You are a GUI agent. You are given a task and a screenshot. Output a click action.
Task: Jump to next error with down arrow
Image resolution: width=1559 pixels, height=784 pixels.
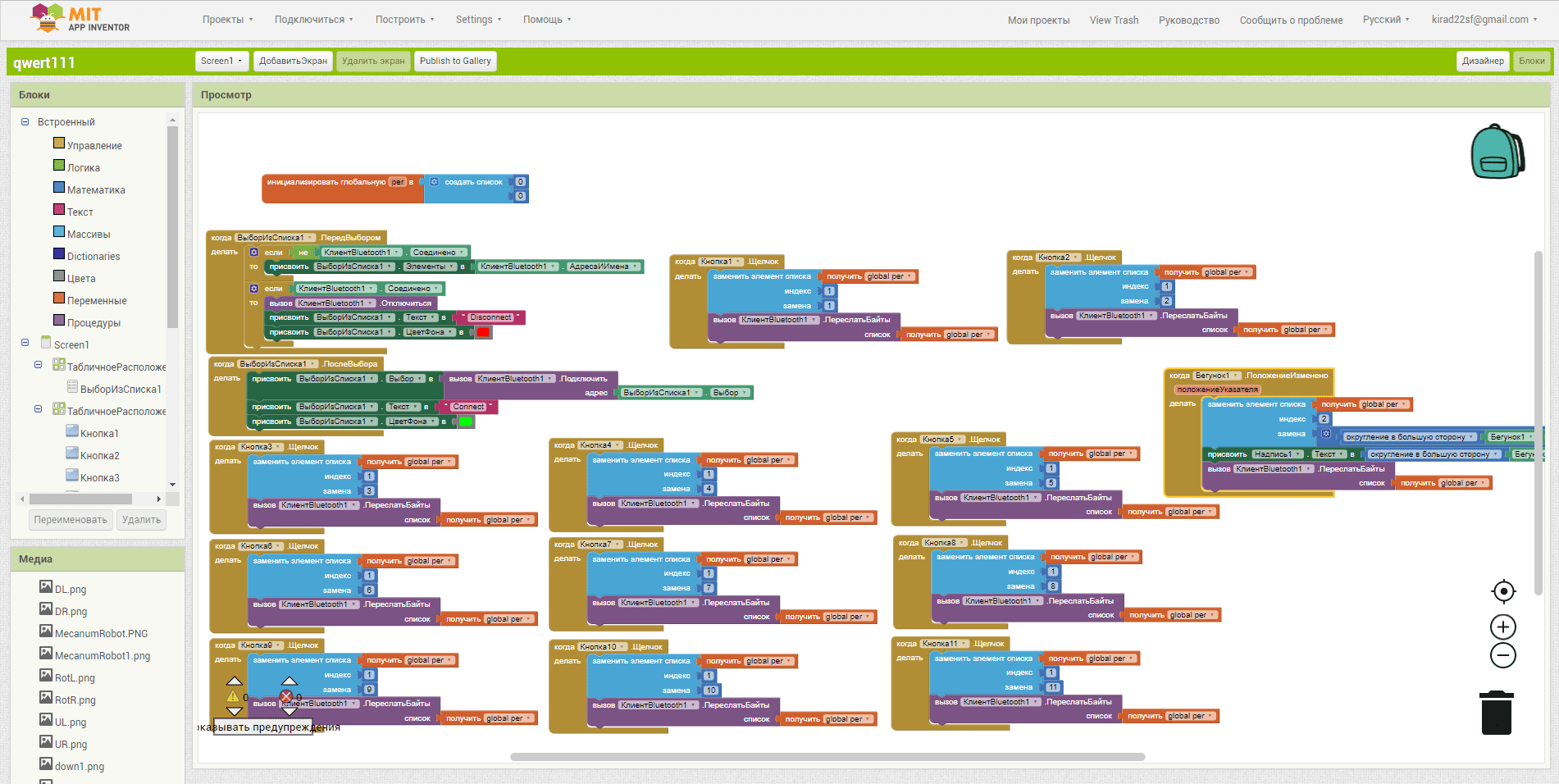[289, 711]
